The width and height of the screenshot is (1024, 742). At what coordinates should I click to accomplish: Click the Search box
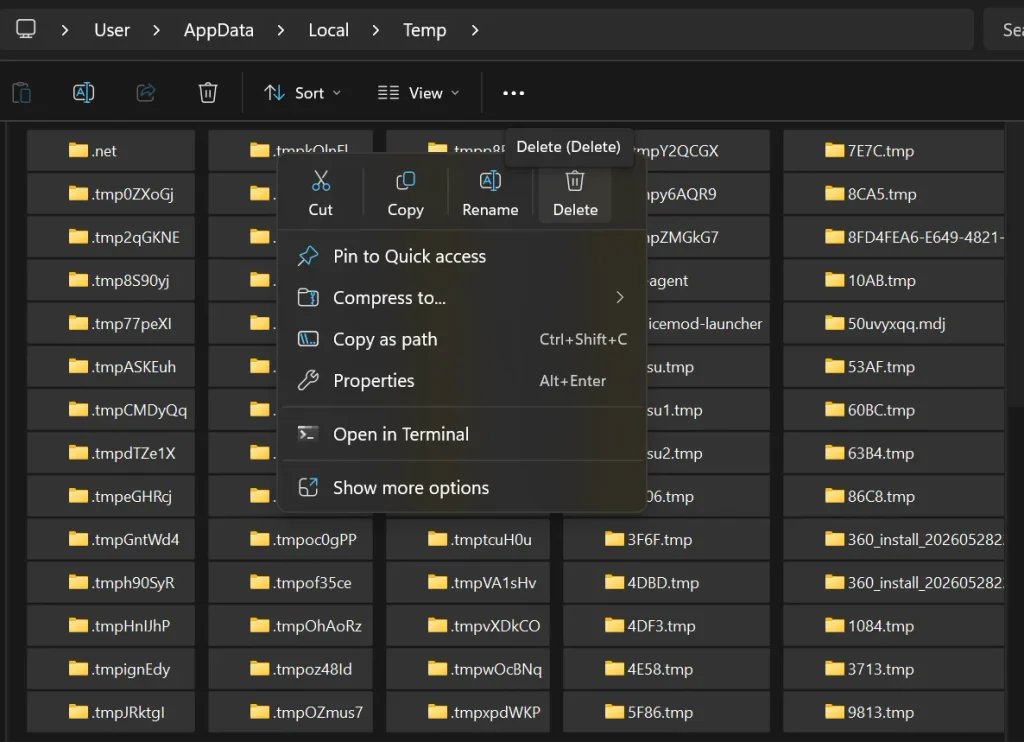point(1004,30)
